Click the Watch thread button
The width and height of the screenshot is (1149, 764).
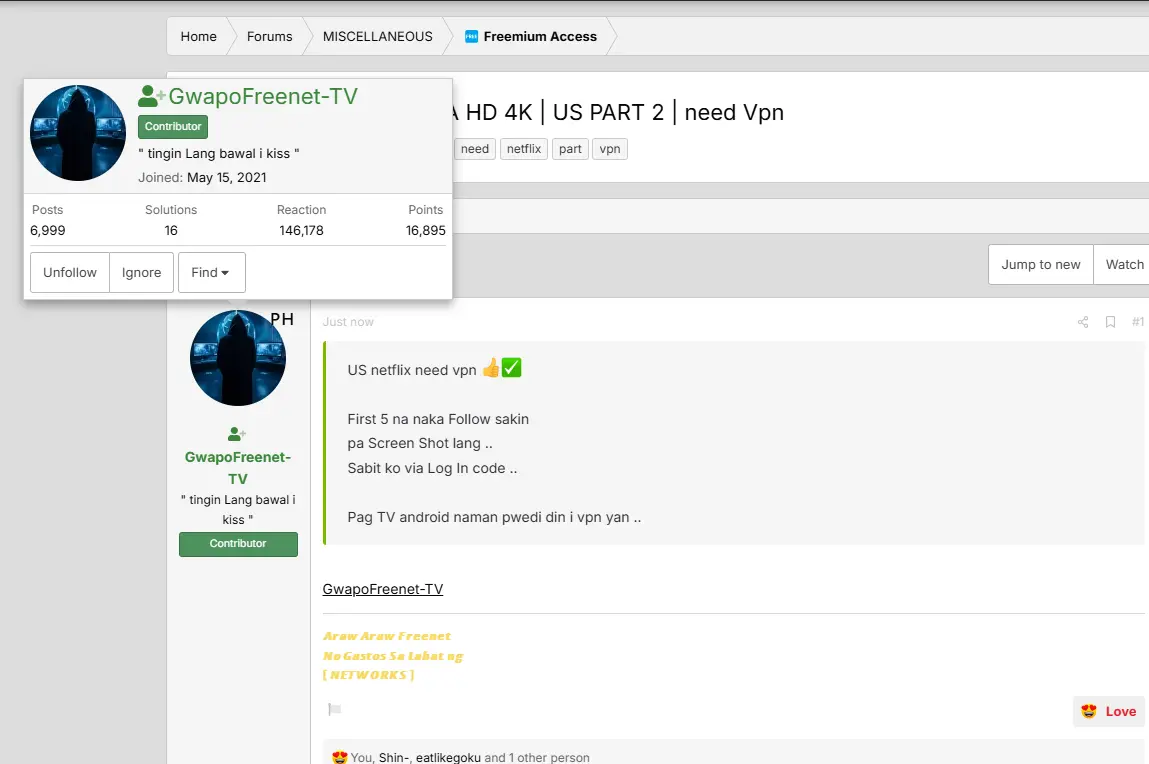[1124, 264]
